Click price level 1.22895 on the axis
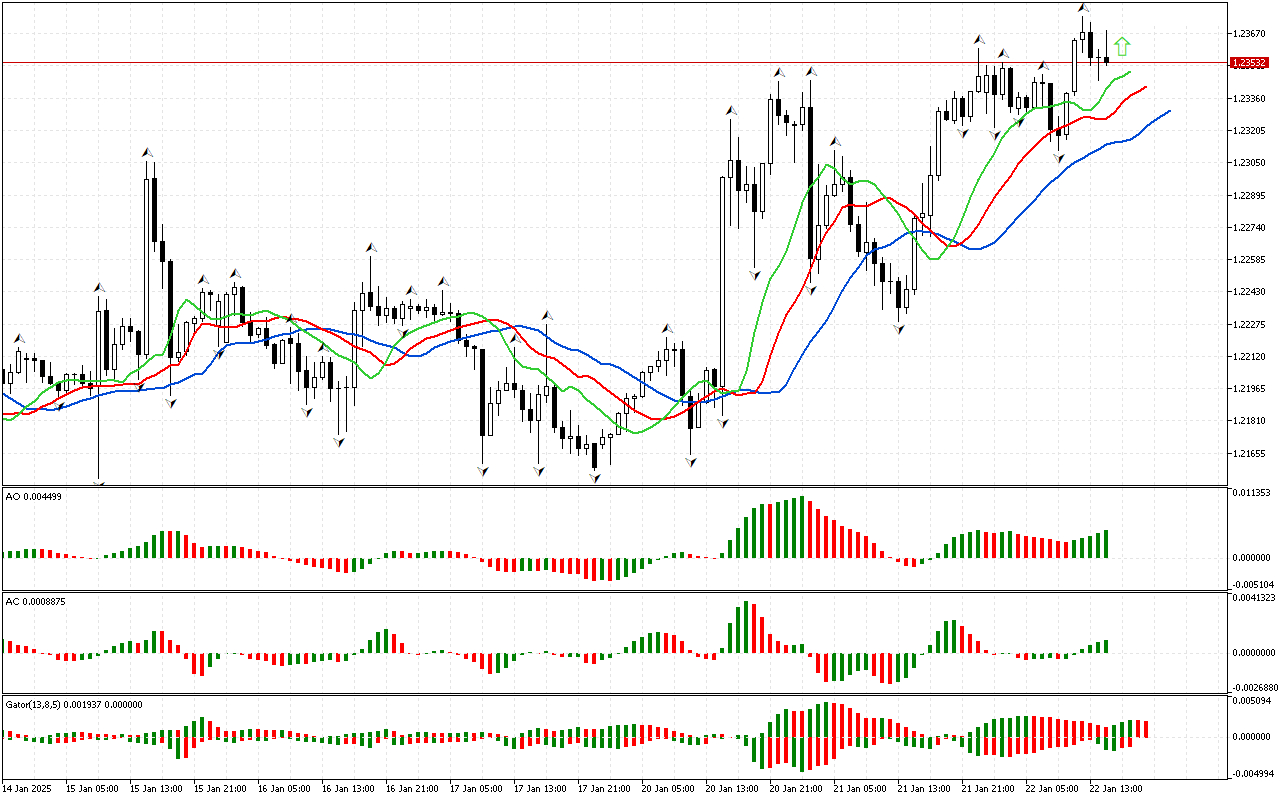 [x=1251, y=195]
